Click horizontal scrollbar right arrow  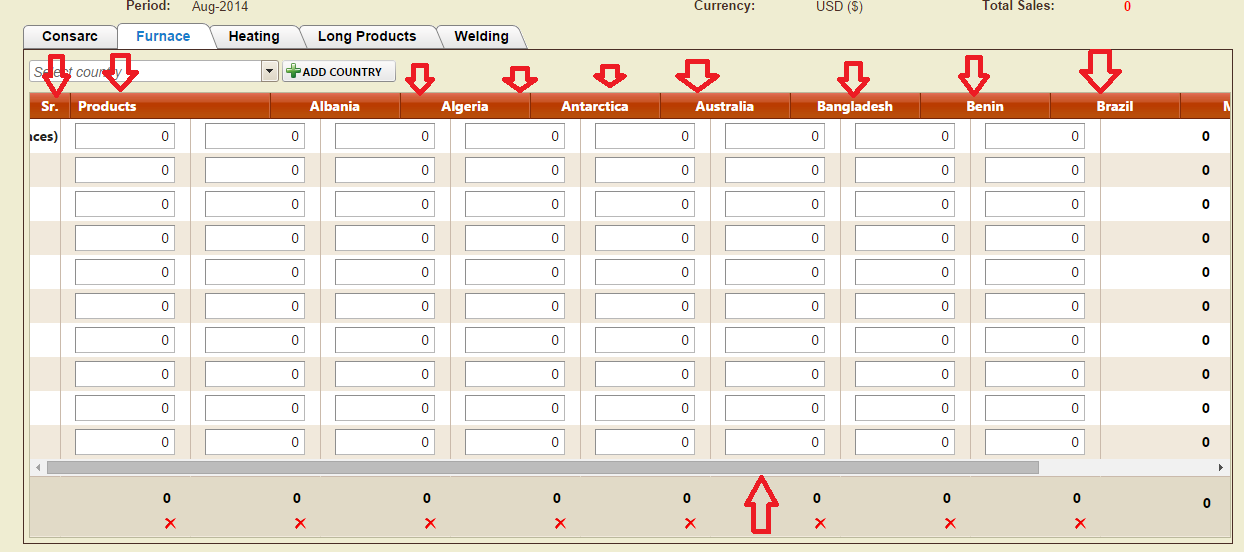(x=1221, y=468)
